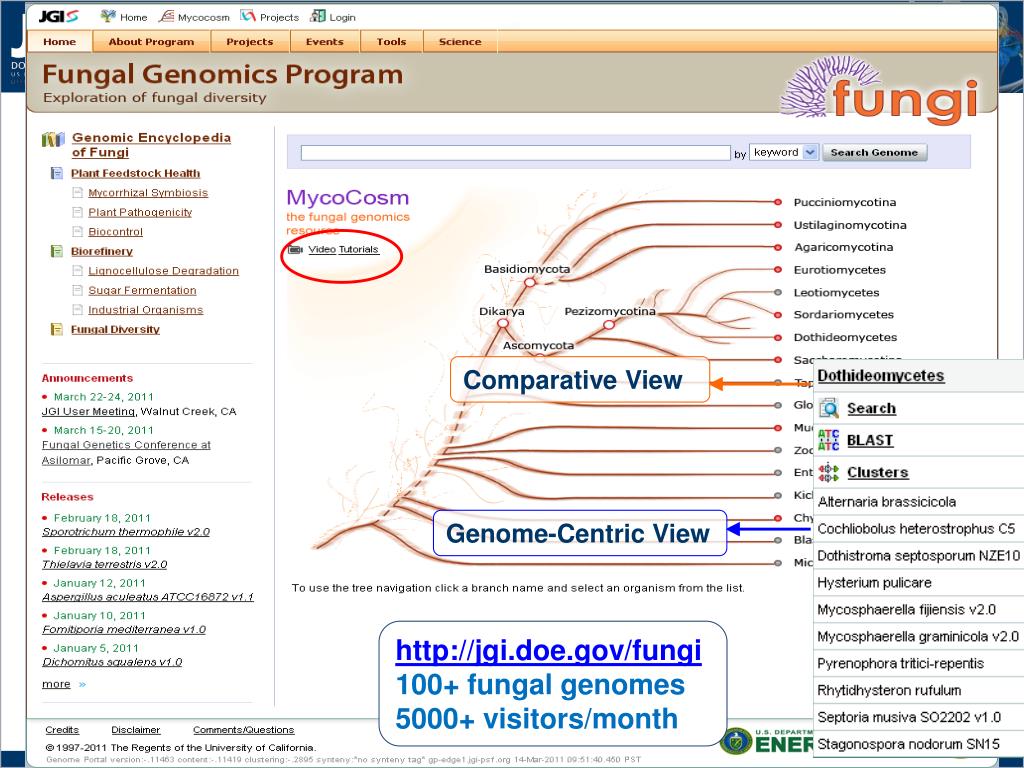Screen dimensions: 1024x768
Task: Click the Genomic Encyclopedia books icon
Action: [x=53, y=139]
